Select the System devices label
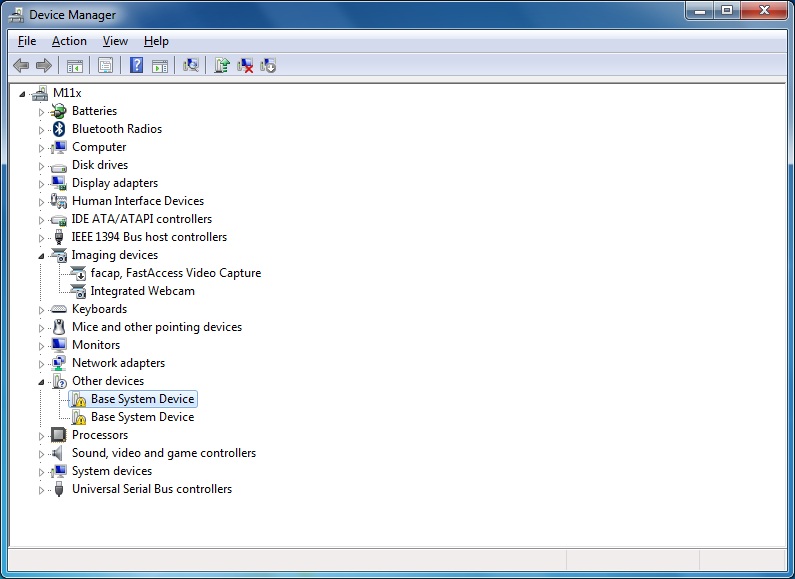The height and width of the screenshot is (579, 795). 112,471
